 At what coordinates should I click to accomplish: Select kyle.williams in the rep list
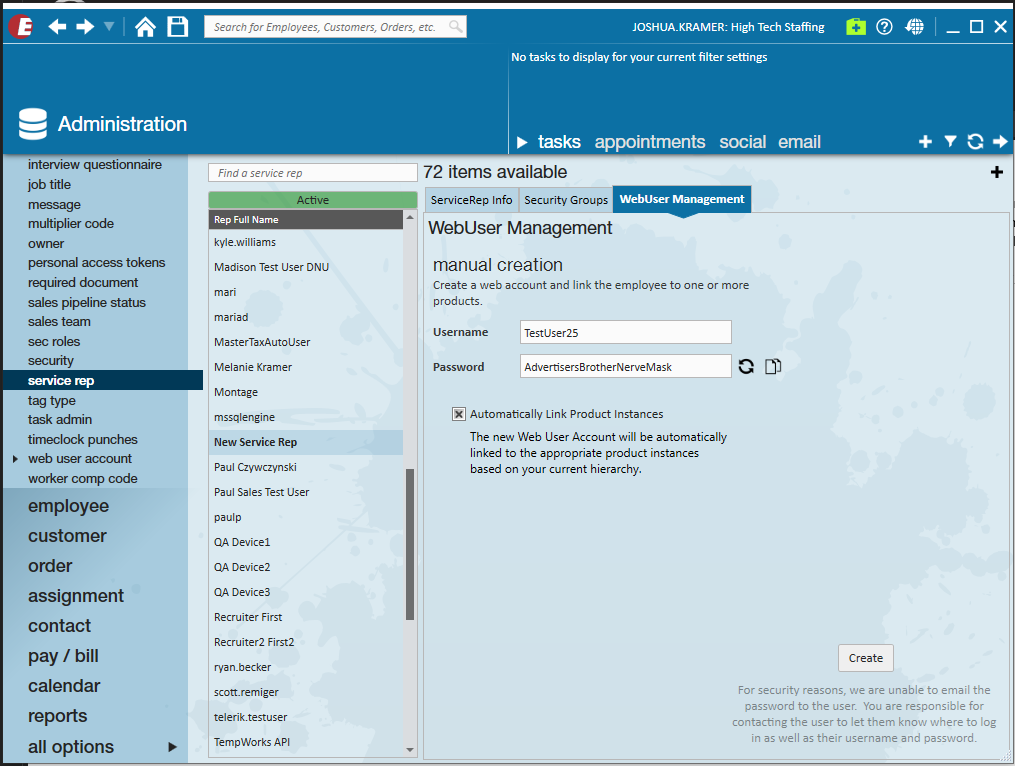(x=306, y=242)
